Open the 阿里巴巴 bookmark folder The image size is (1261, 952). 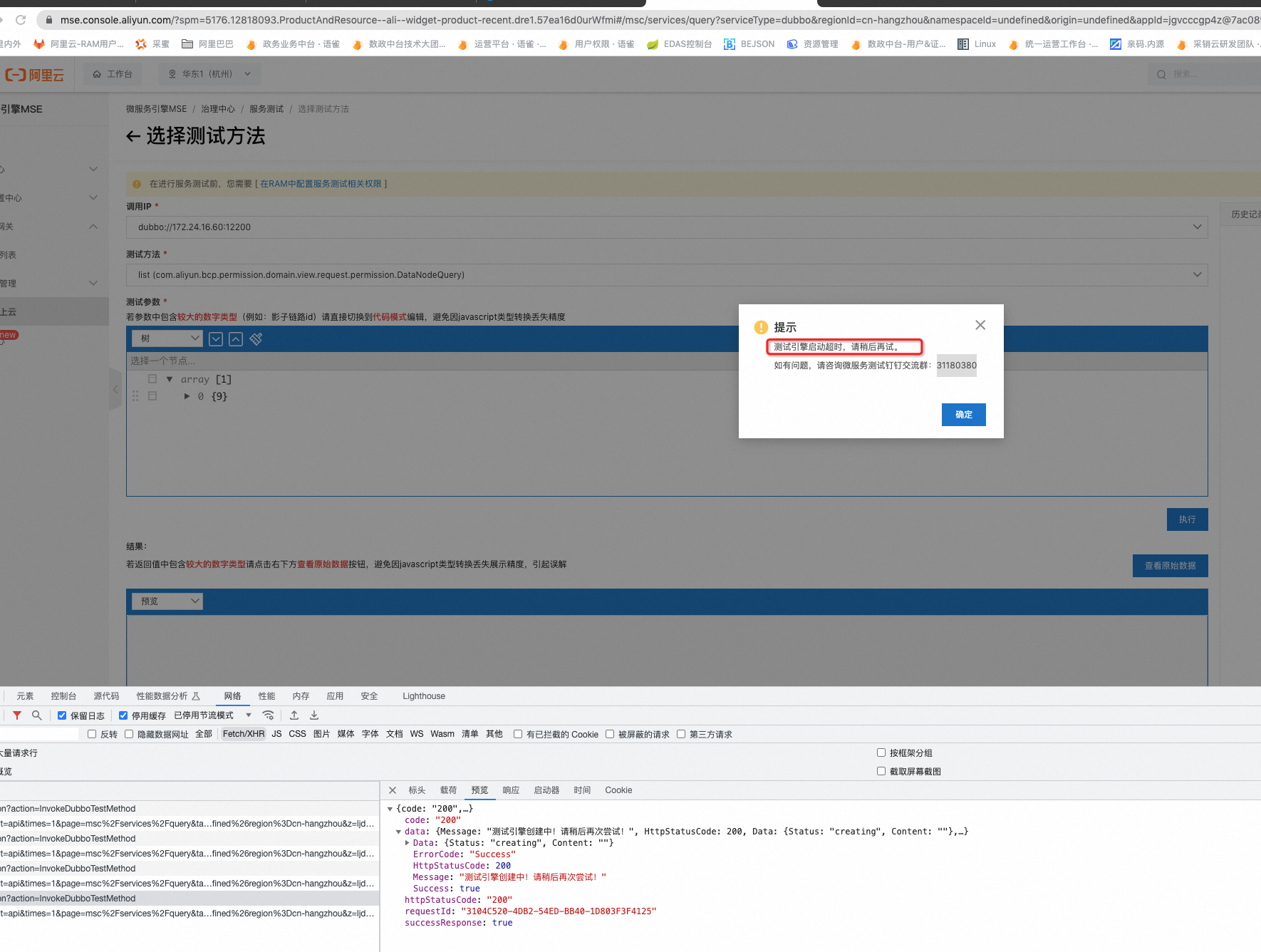point(207,44)
